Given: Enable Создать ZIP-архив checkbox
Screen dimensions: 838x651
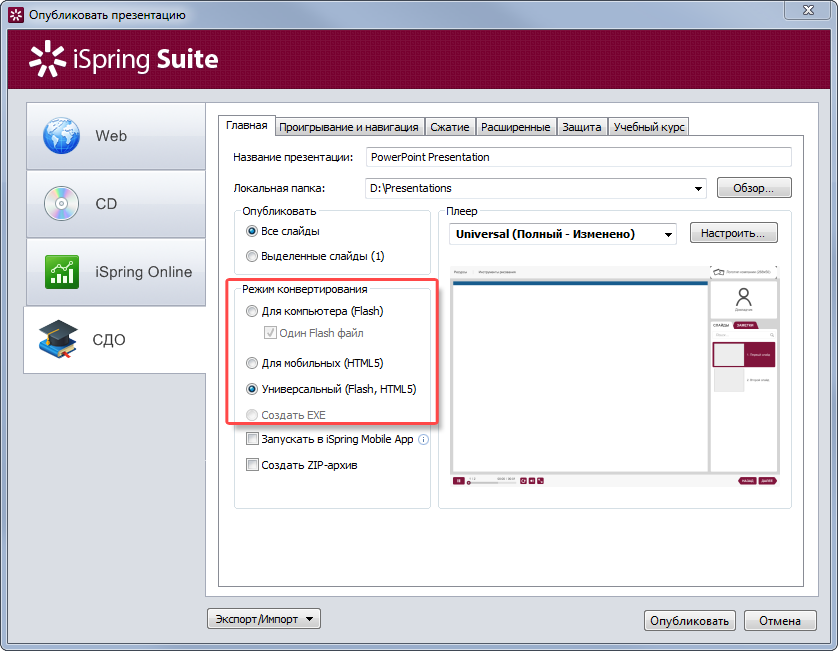Looking at the screenshot, I should 252,465.
